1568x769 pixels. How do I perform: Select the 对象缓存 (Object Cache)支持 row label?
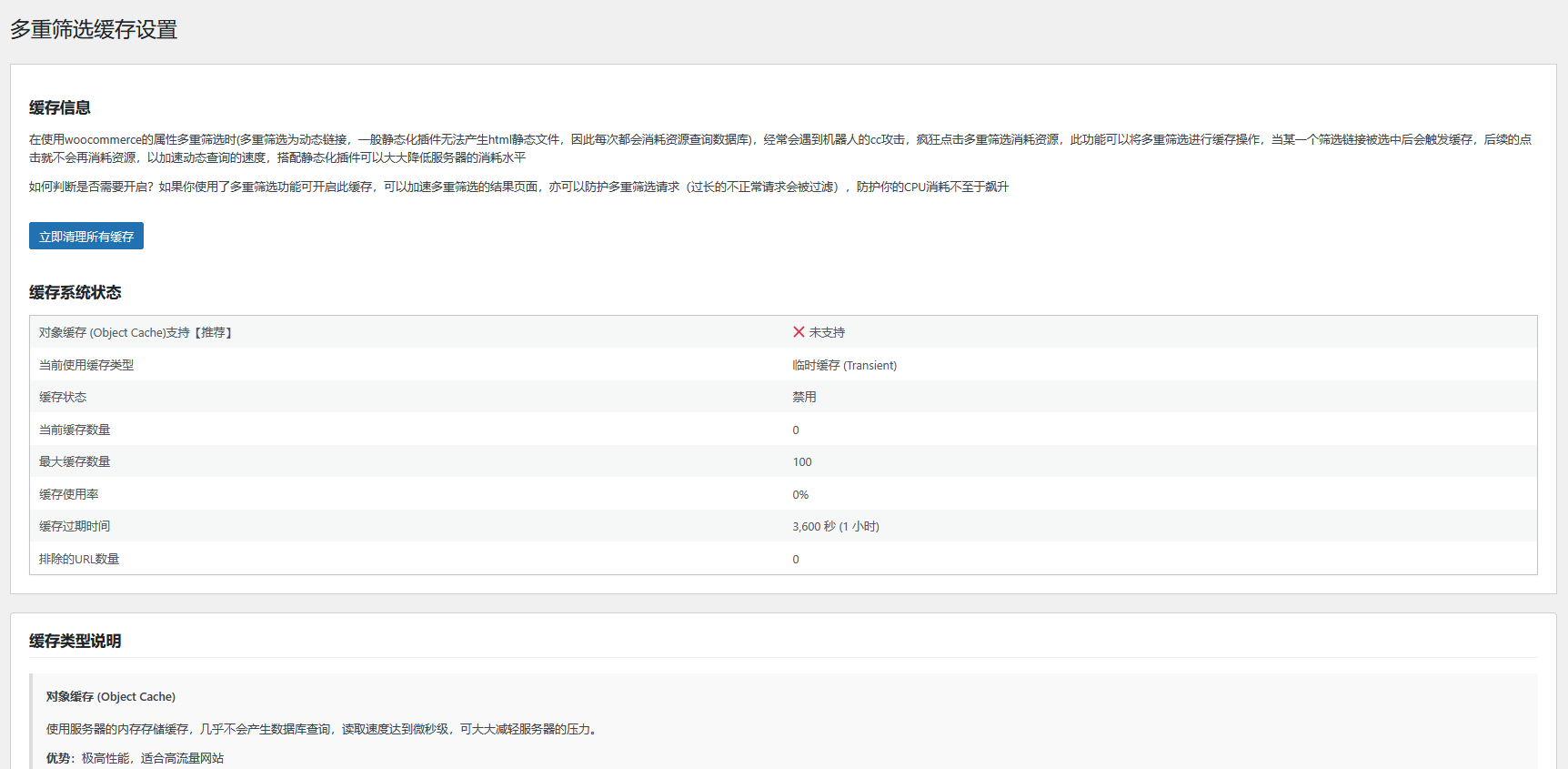click(x=136, y=333)
